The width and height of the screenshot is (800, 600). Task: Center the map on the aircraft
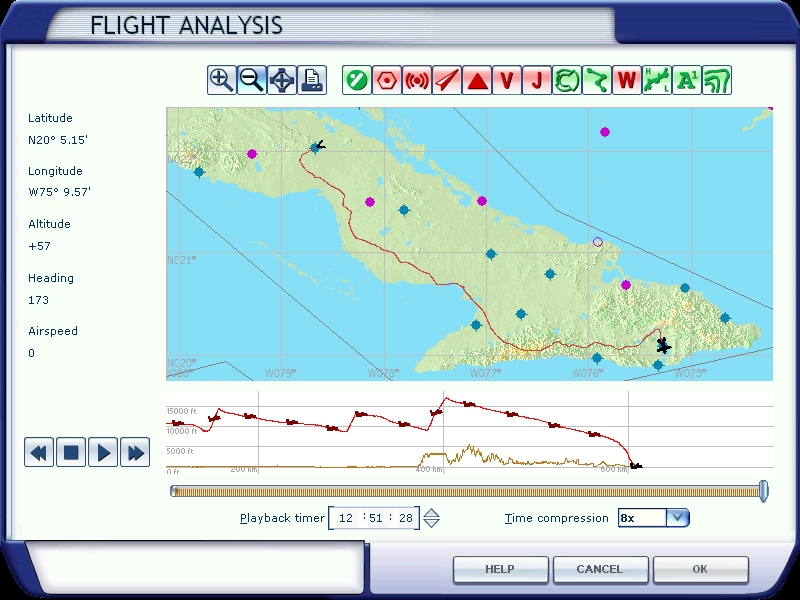282,80
